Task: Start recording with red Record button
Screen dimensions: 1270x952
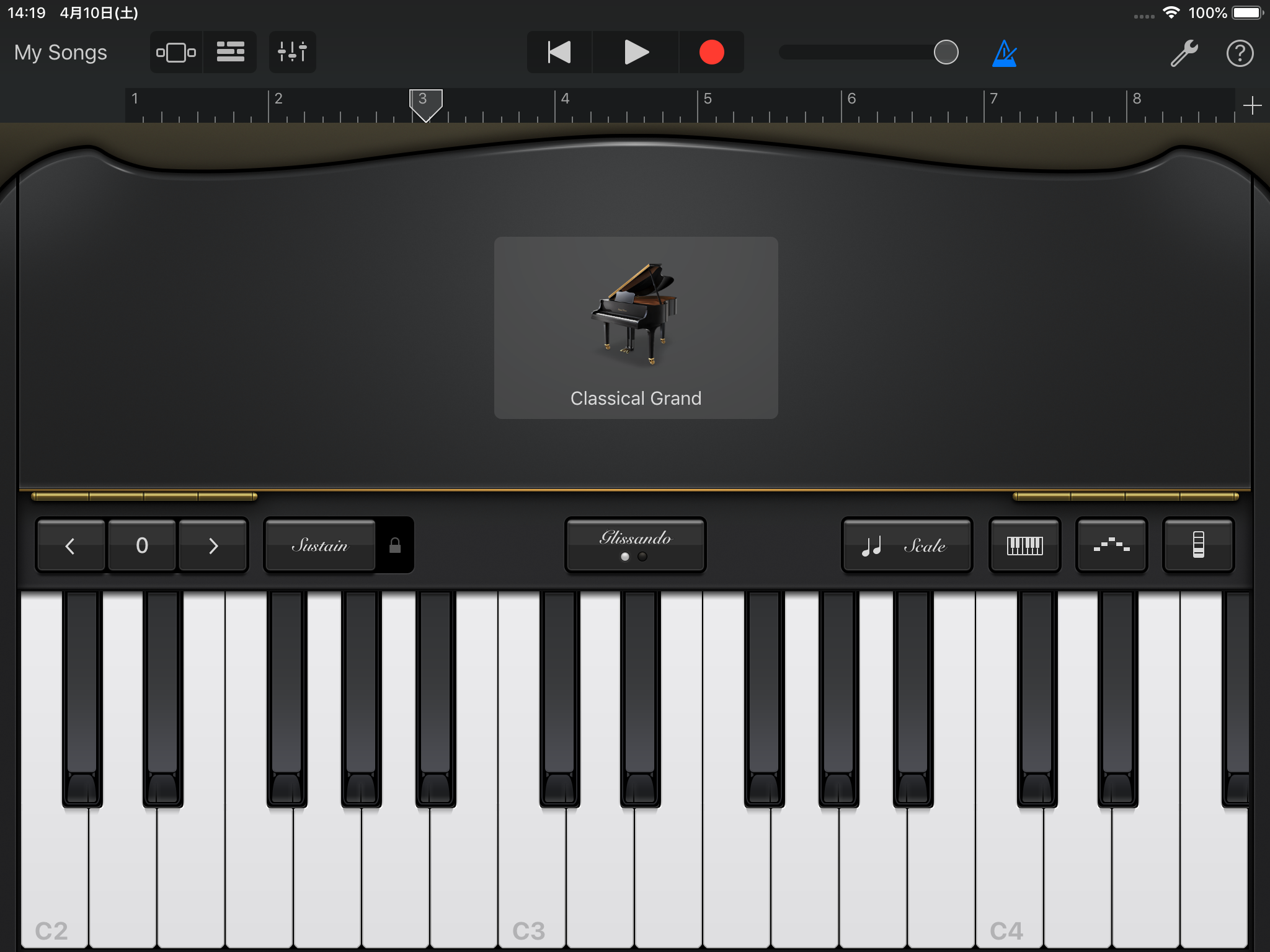Action: click(711, 53)
